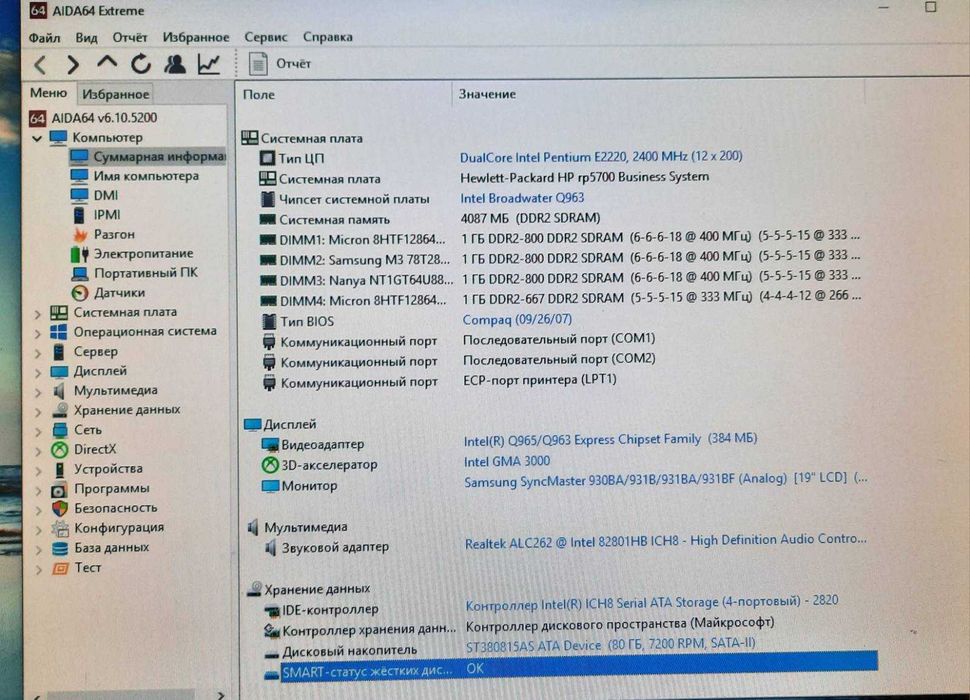The image size is (970, 700).
Task: Select the Имя компьютера tree icon
Action: (79, 176)
